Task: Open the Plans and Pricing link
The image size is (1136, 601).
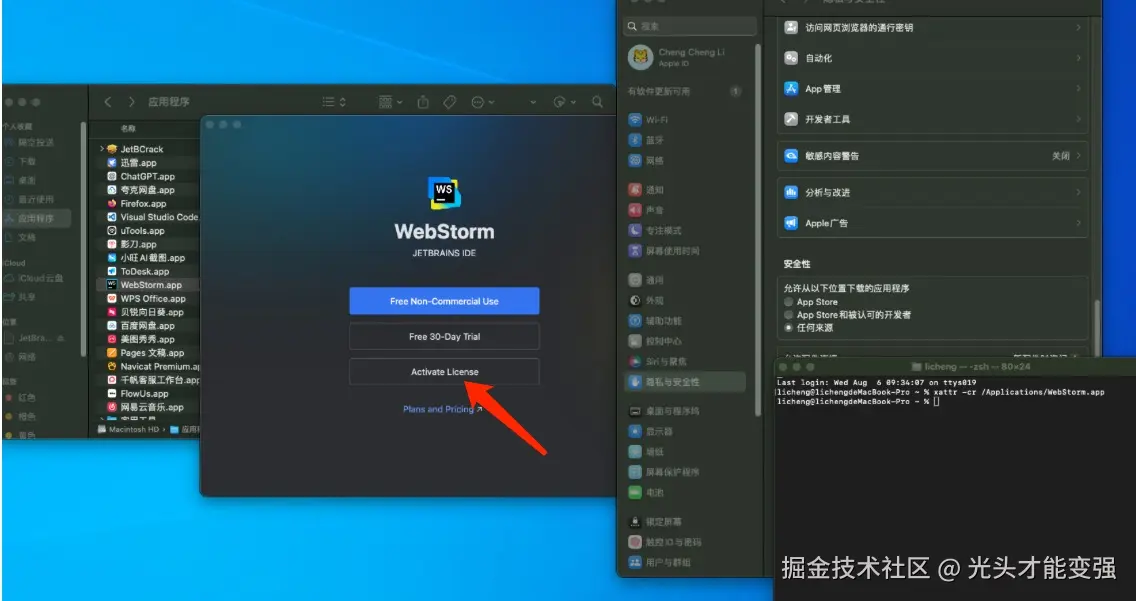Action: [438, 408]
